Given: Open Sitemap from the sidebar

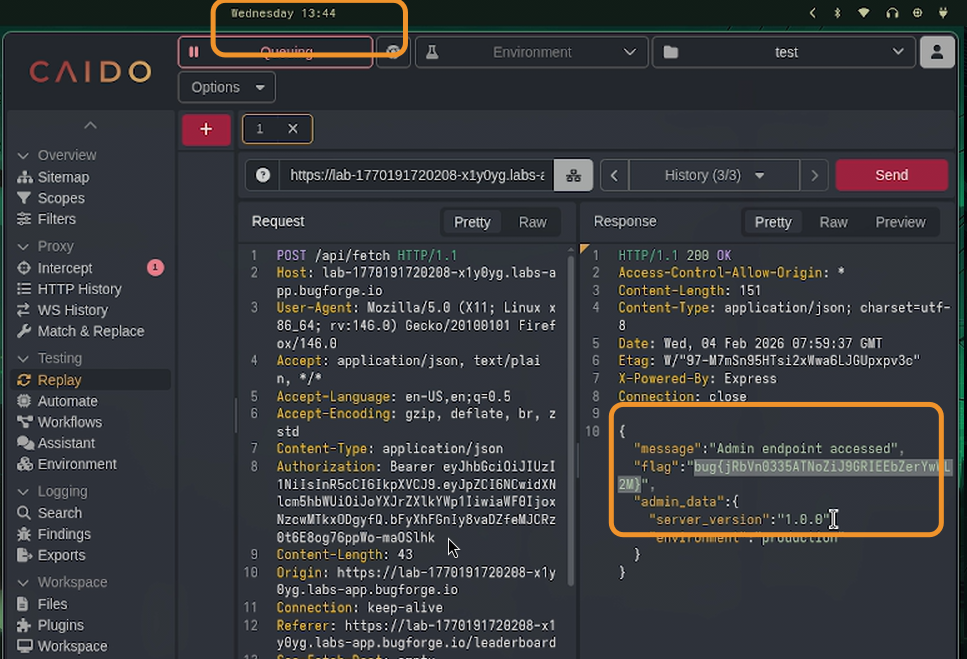Looking at the screenshot, I should 63,177.
